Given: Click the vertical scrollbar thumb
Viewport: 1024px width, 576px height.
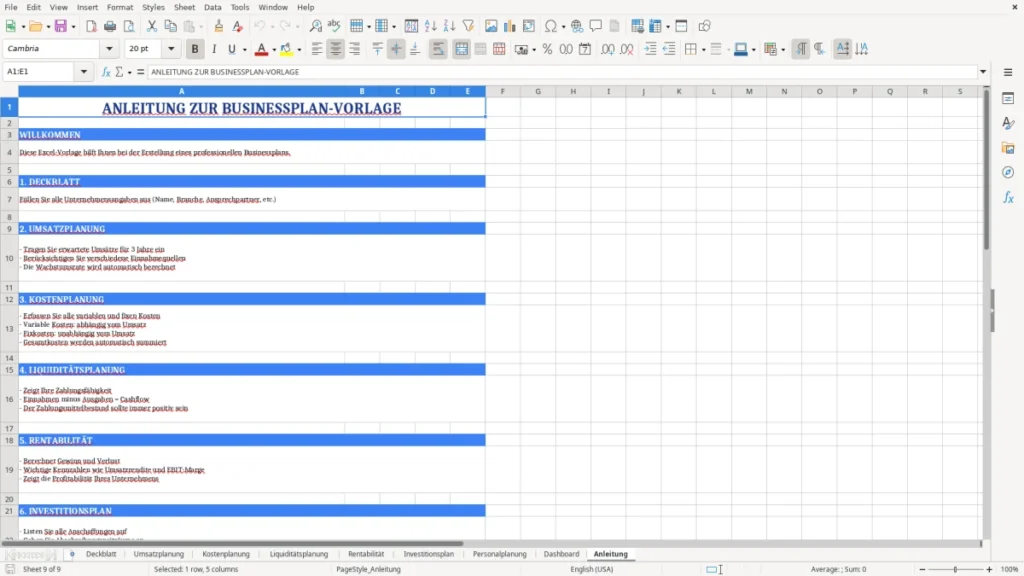Looking at the screenshot, I should [x=986, y=170].
